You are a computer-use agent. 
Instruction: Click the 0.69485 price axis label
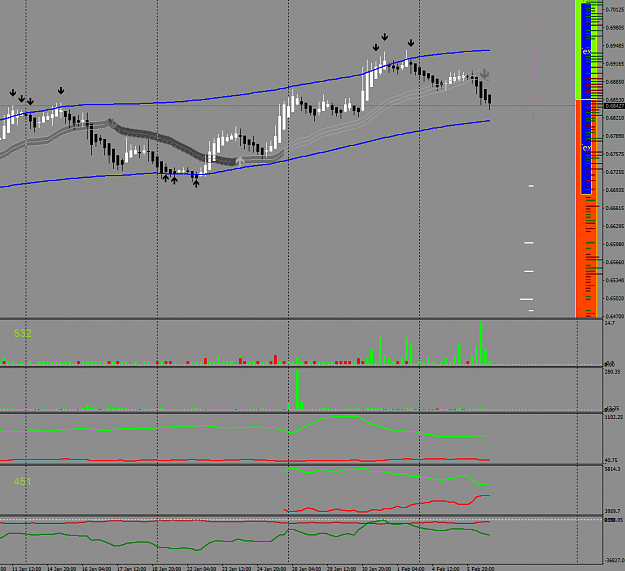click(x=614, y=46)
